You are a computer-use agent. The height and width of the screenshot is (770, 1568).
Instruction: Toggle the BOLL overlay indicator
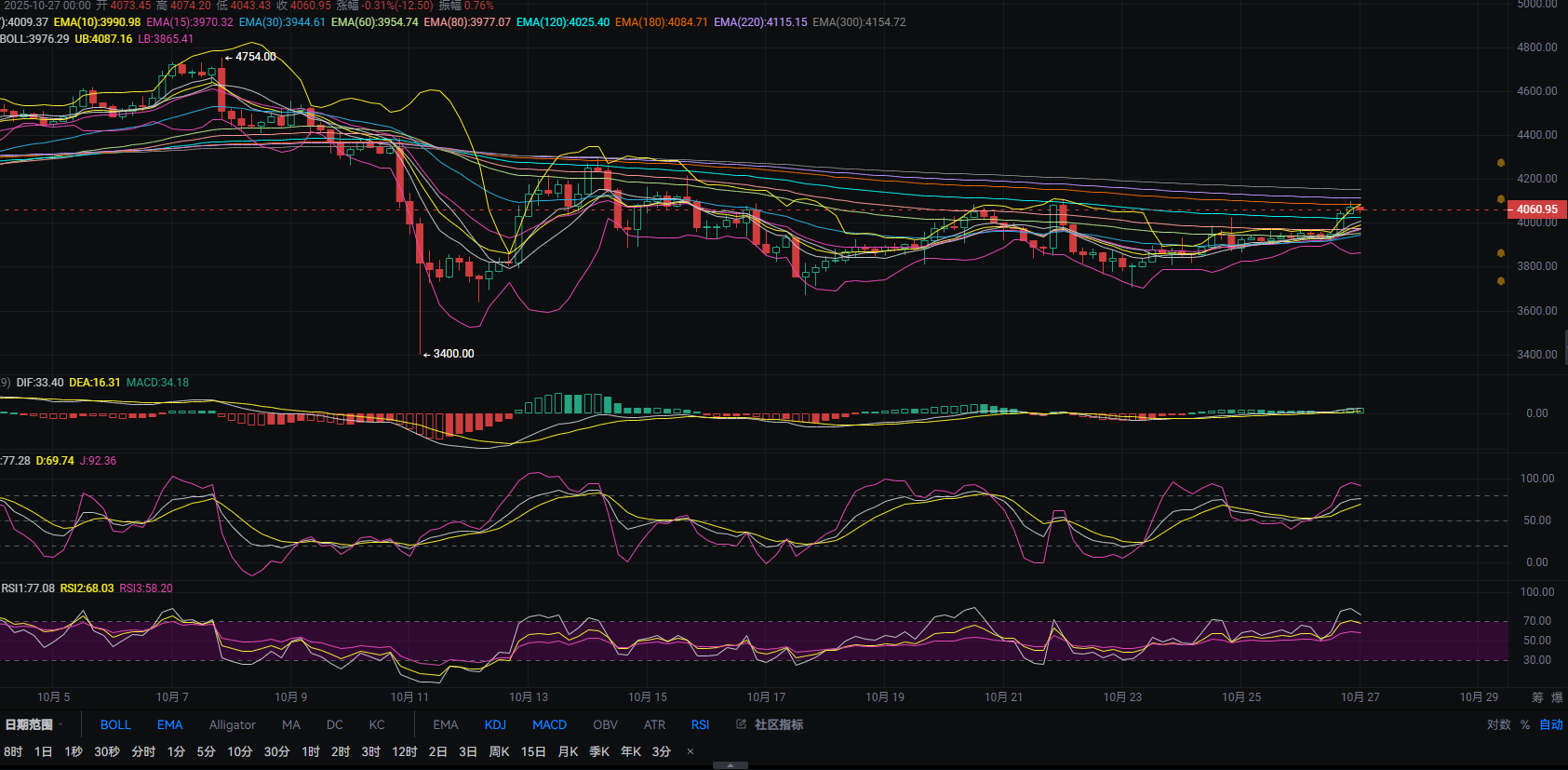tap(115, 724)
